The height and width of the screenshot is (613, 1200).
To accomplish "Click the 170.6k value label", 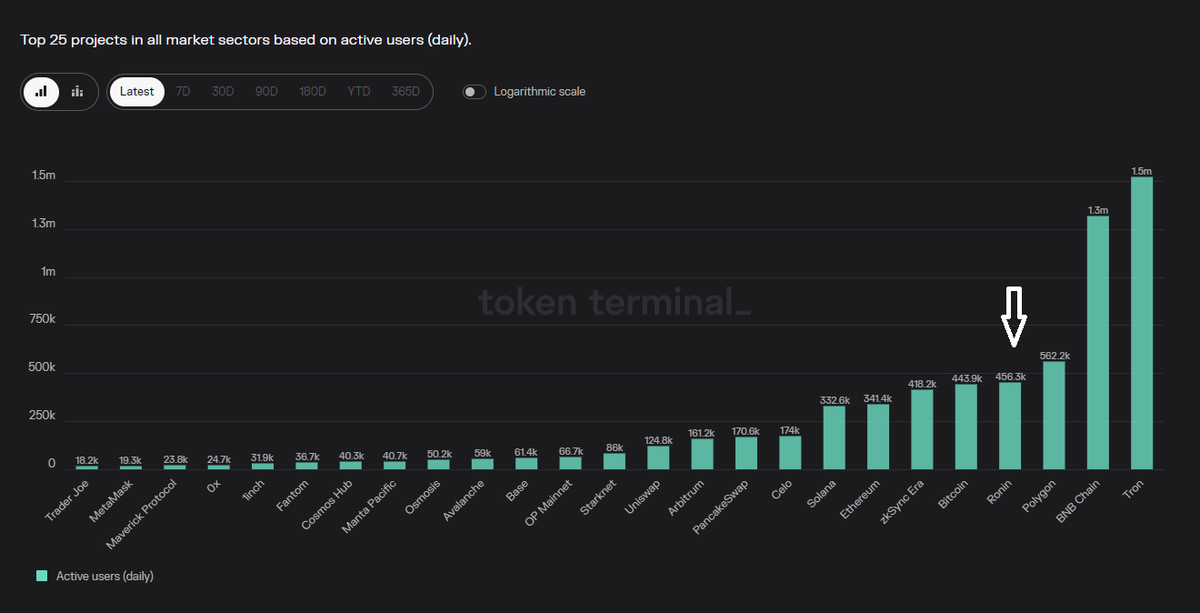I will [746, 431].
